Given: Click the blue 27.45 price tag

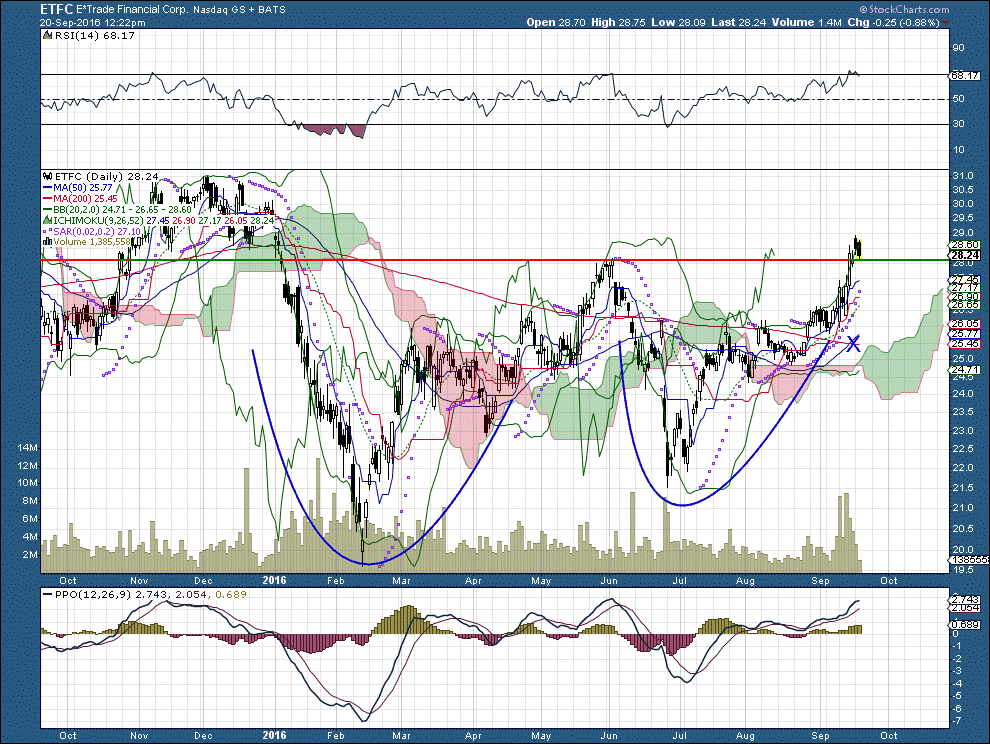Looking at the screenshot, I should 965,279.
